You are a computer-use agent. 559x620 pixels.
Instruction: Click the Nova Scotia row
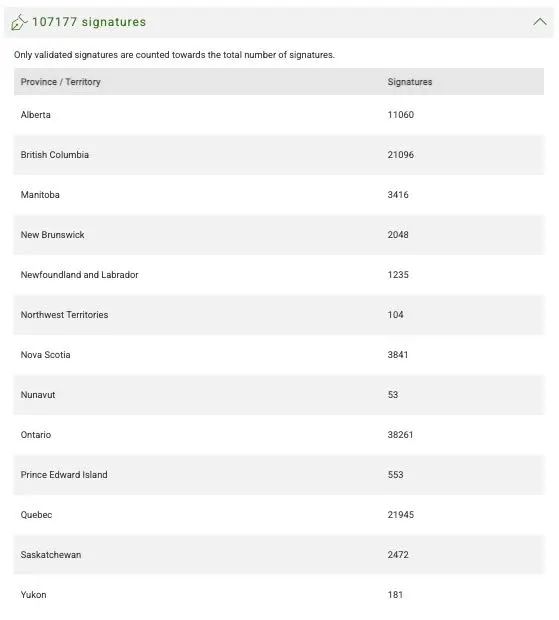point(279,355)
